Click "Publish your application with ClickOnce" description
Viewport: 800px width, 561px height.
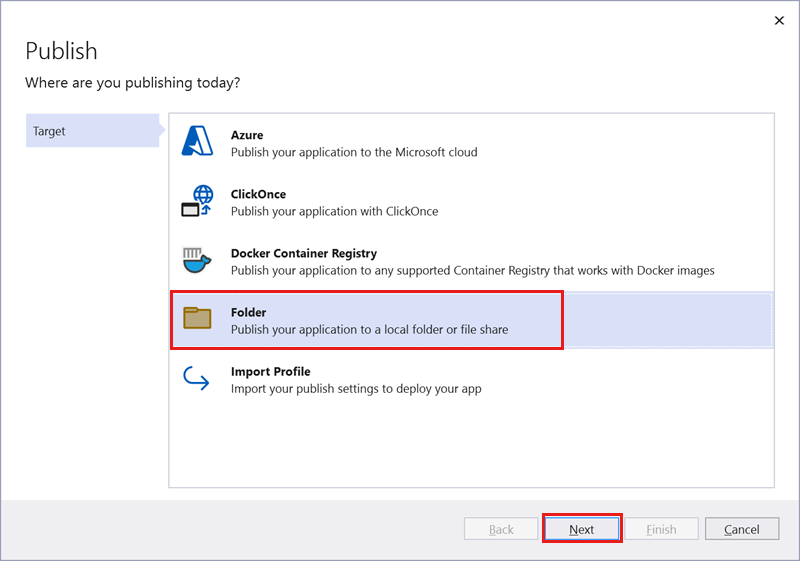tap(334, 212)
